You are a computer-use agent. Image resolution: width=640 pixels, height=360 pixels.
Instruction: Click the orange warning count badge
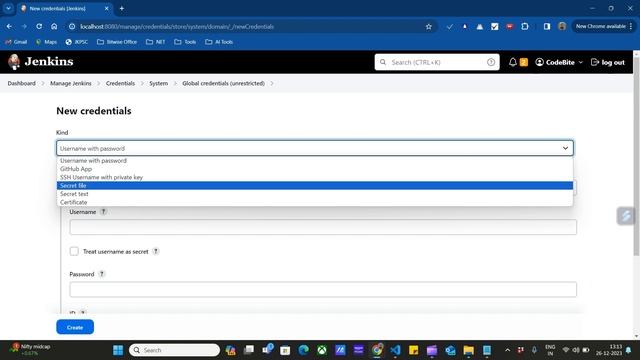[x=524, y=62]
